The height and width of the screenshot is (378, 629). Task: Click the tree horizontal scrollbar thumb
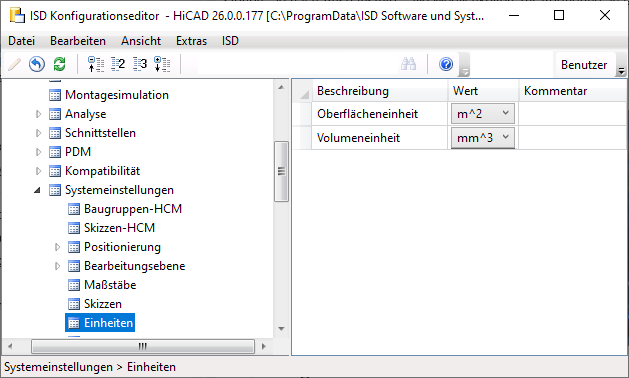tap(143, 346)
